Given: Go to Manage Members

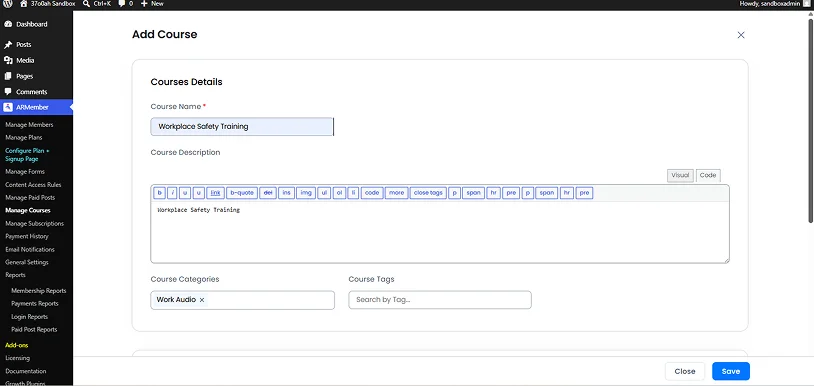Looking at the screenshot, I should [x=29, y=125].
